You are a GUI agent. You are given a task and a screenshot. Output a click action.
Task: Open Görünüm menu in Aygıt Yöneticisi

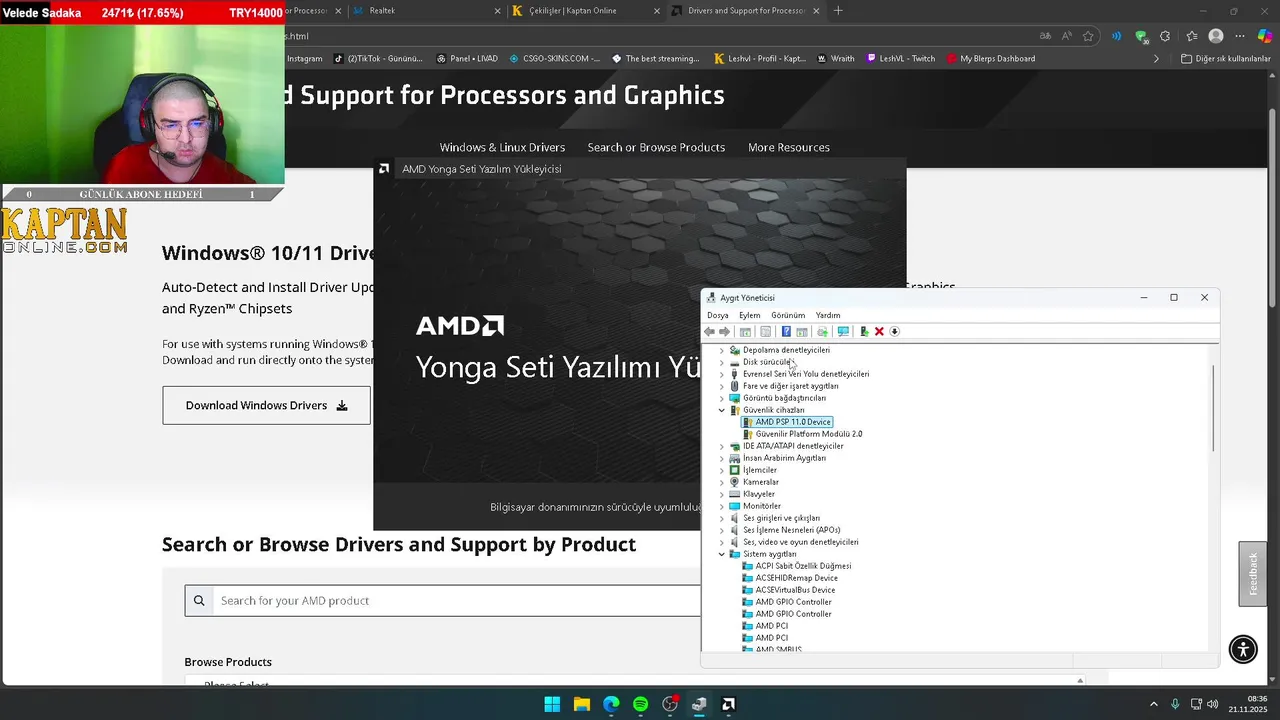click(788, 315)
